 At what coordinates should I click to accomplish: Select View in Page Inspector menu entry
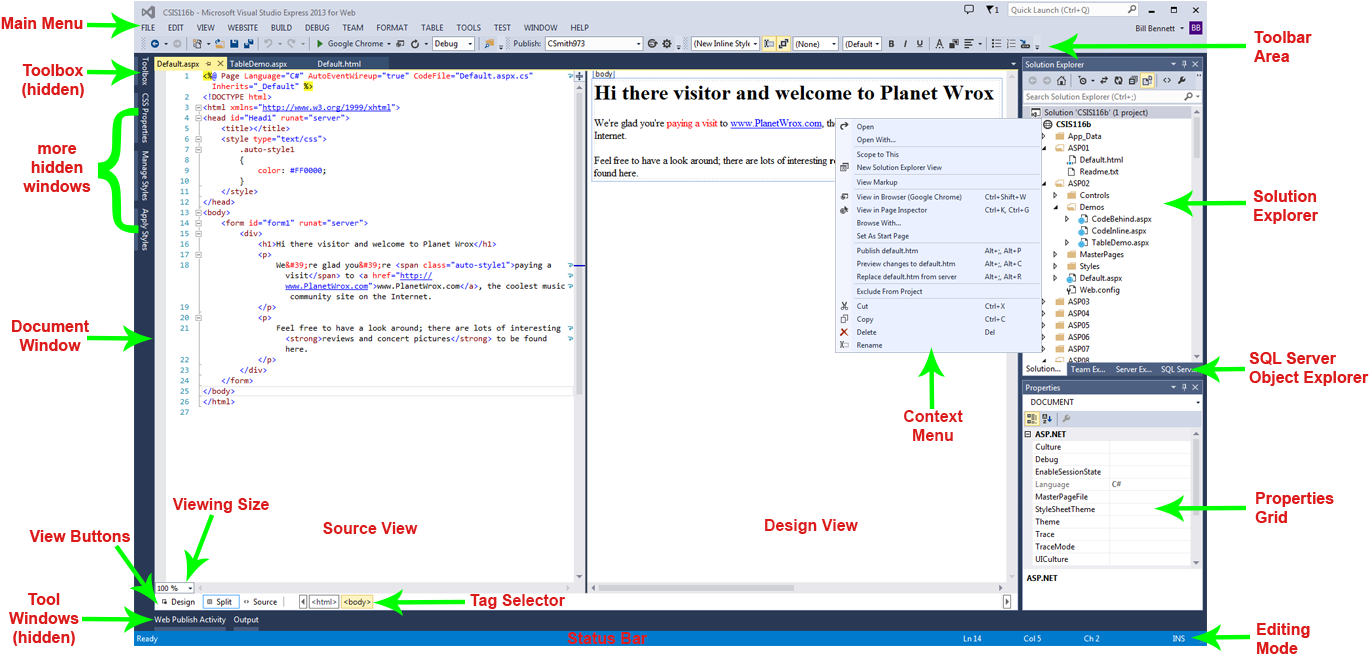point(892,210)
